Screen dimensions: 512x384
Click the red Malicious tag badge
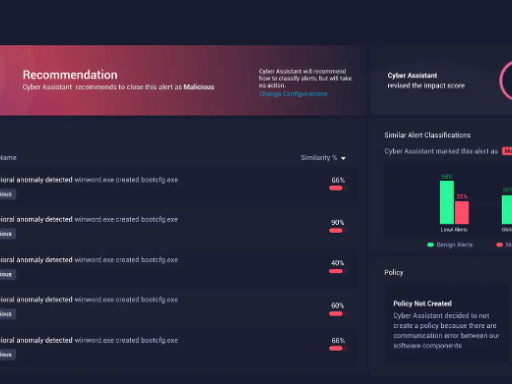pos(507,151)
